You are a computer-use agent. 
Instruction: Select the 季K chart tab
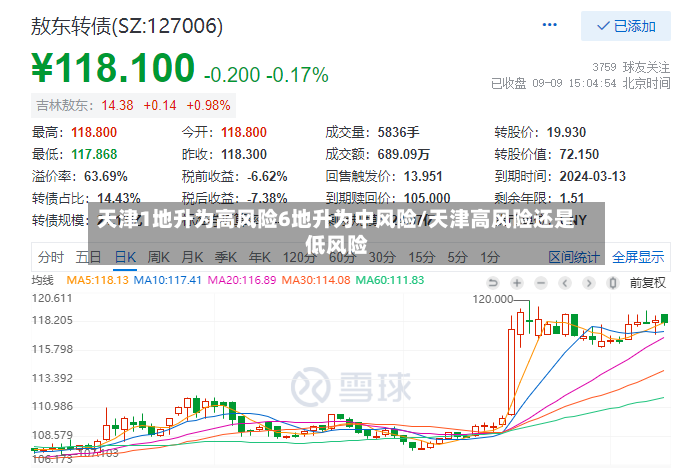[226, 257]
